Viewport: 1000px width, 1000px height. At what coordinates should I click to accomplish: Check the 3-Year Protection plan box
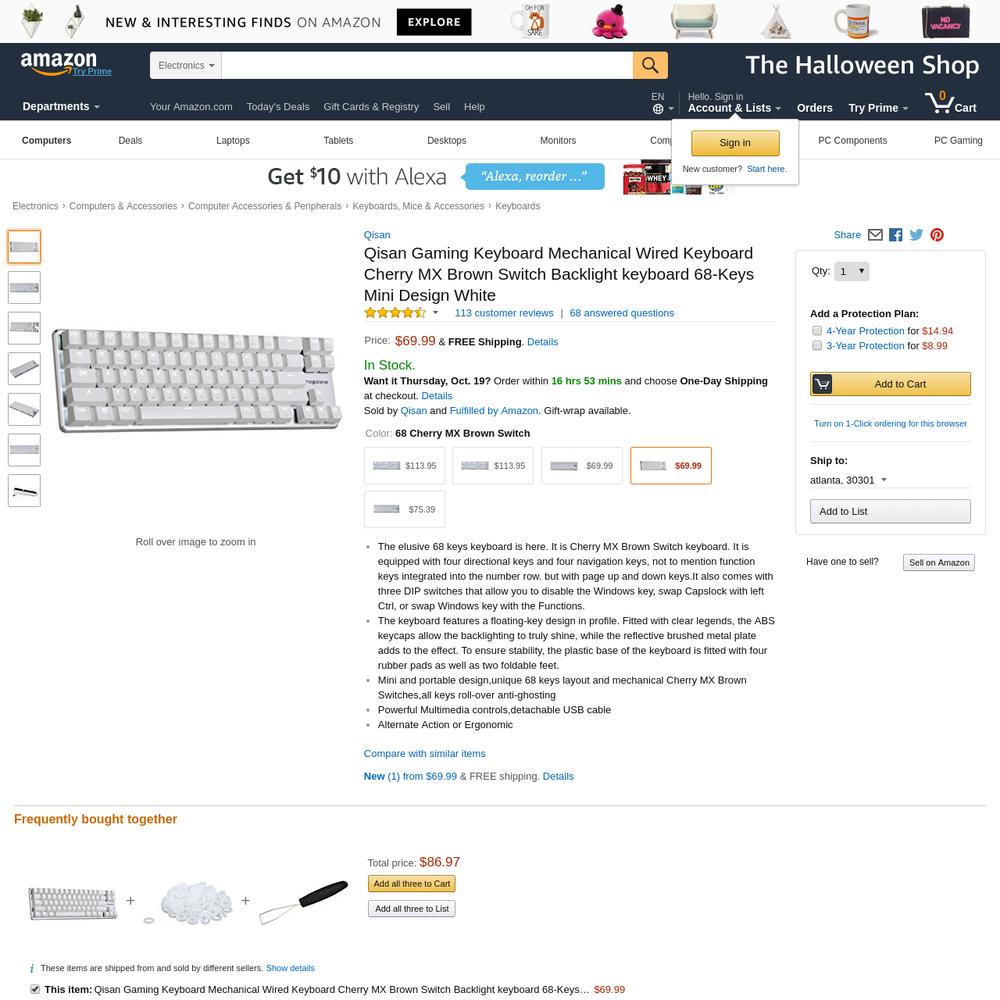coord(817,346)
